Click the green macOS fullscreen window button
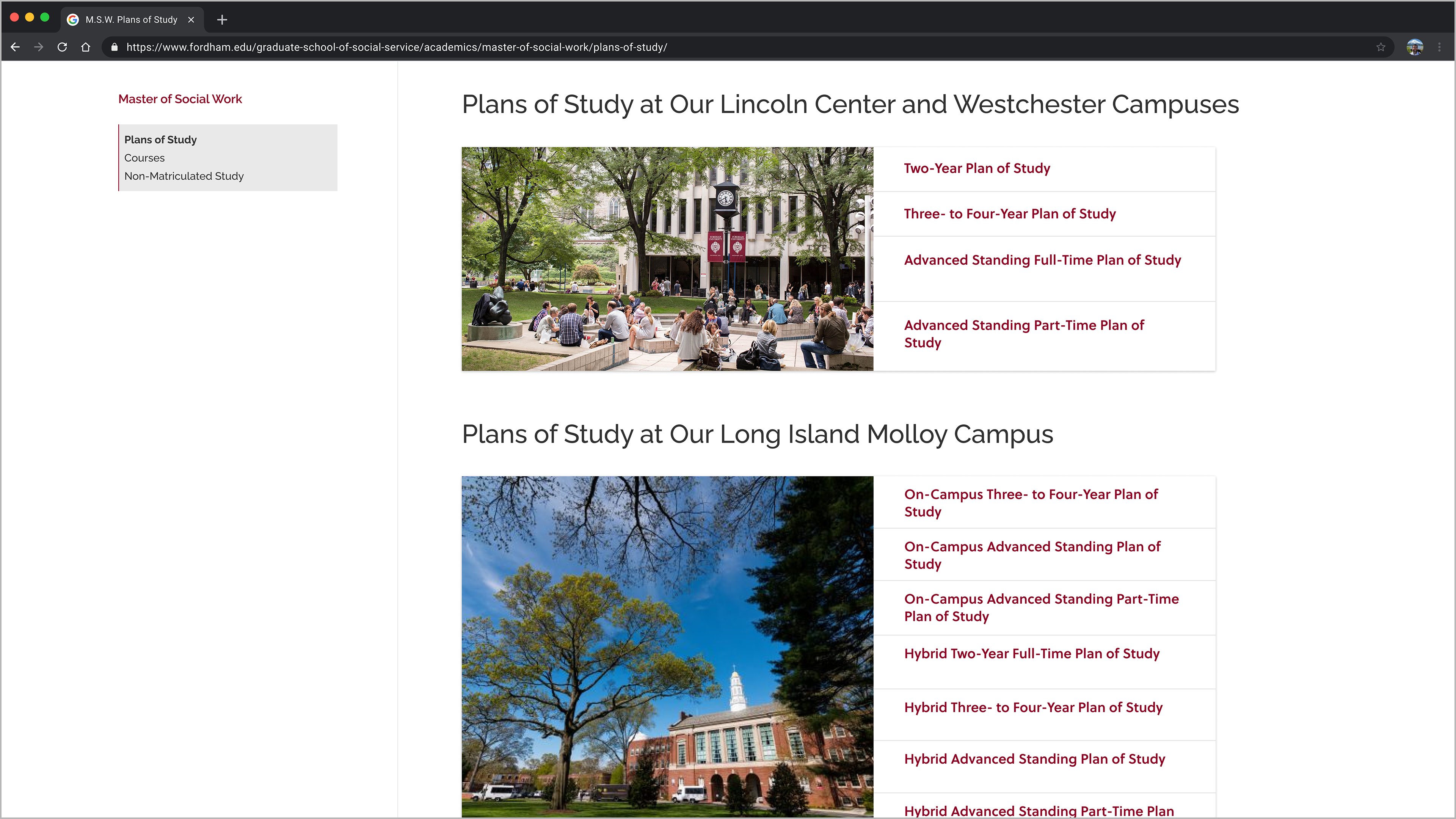This screenshot has width=1456, height=819. point(45,17)
